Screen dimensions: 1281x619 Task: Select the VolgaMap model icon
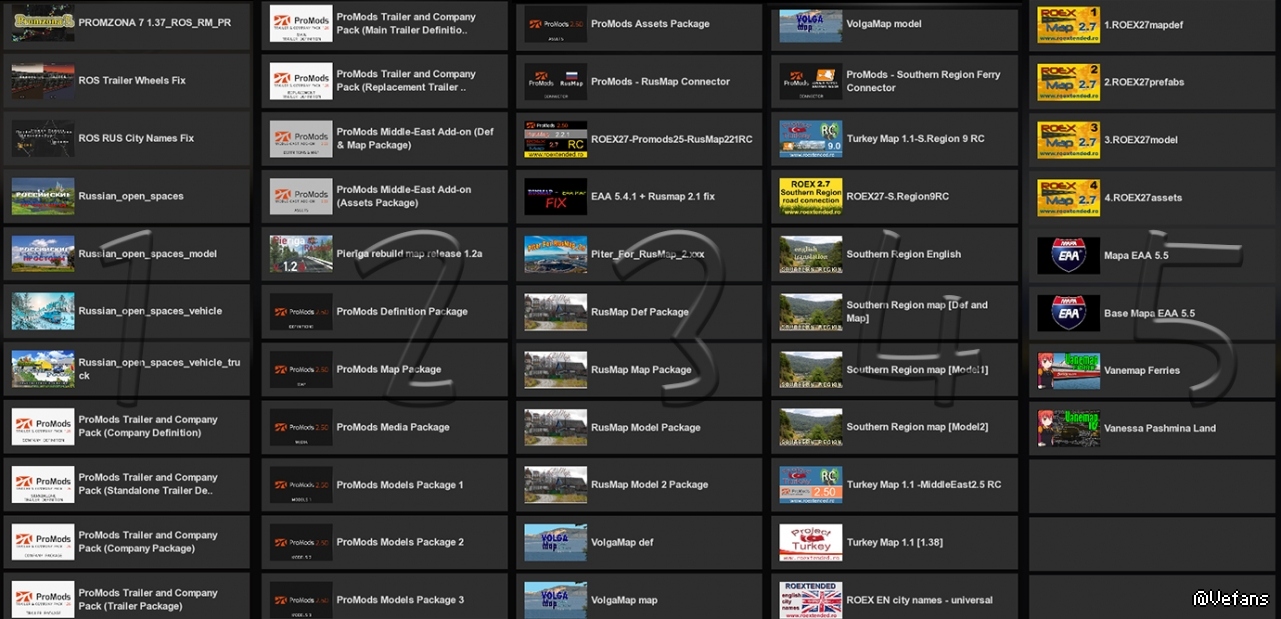click(811, 24)
